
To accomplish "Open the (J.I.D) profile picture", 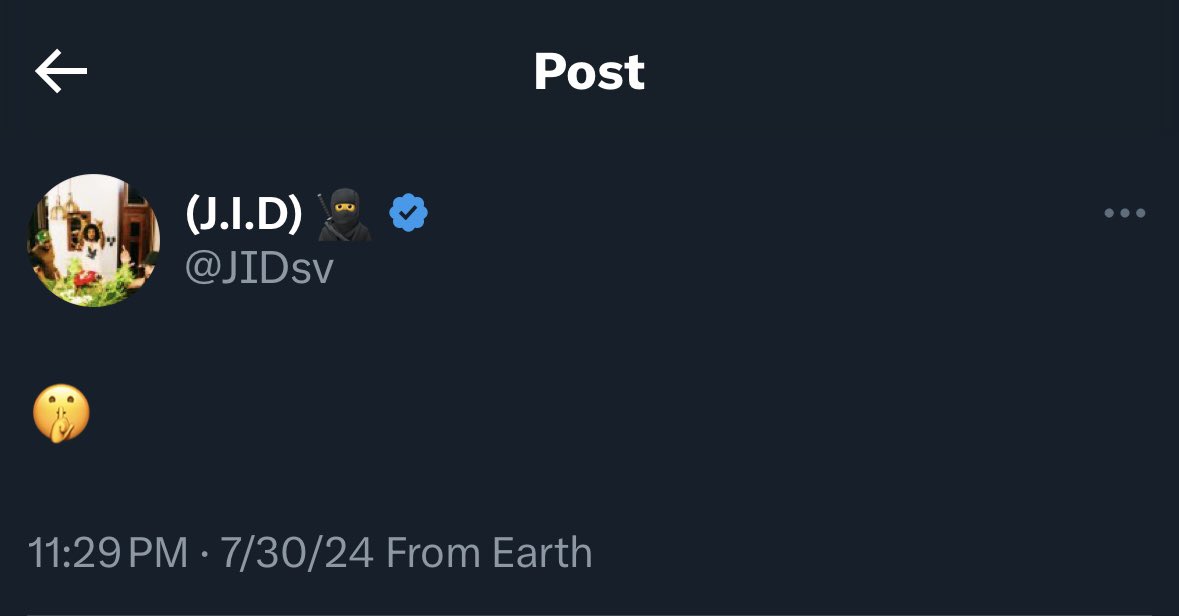I will (x=93, y=241).
